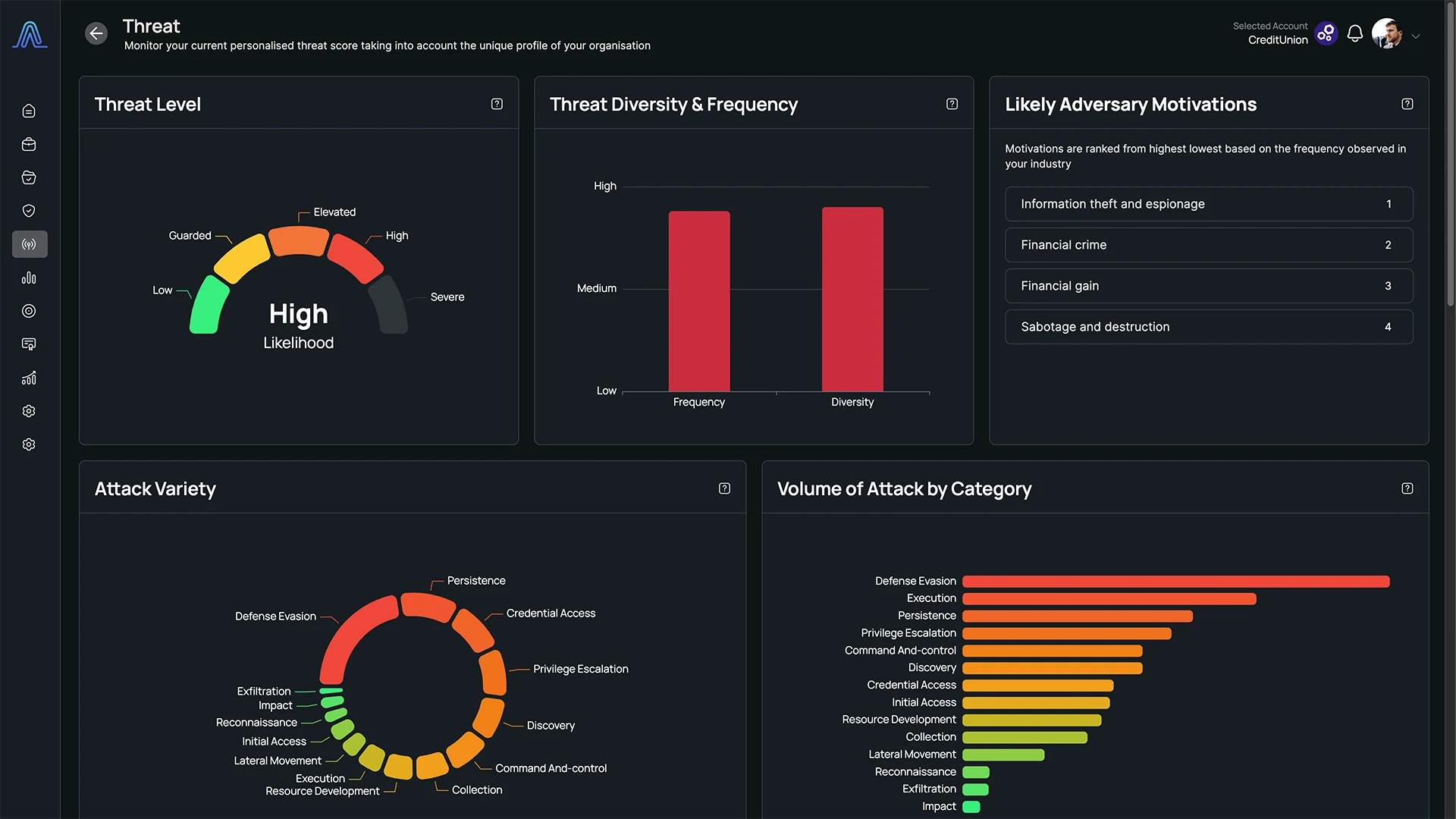The image size is (1456, 819).
Task: Select the active Threat broadcast sidebar icon
Action: tap(30, 244)
